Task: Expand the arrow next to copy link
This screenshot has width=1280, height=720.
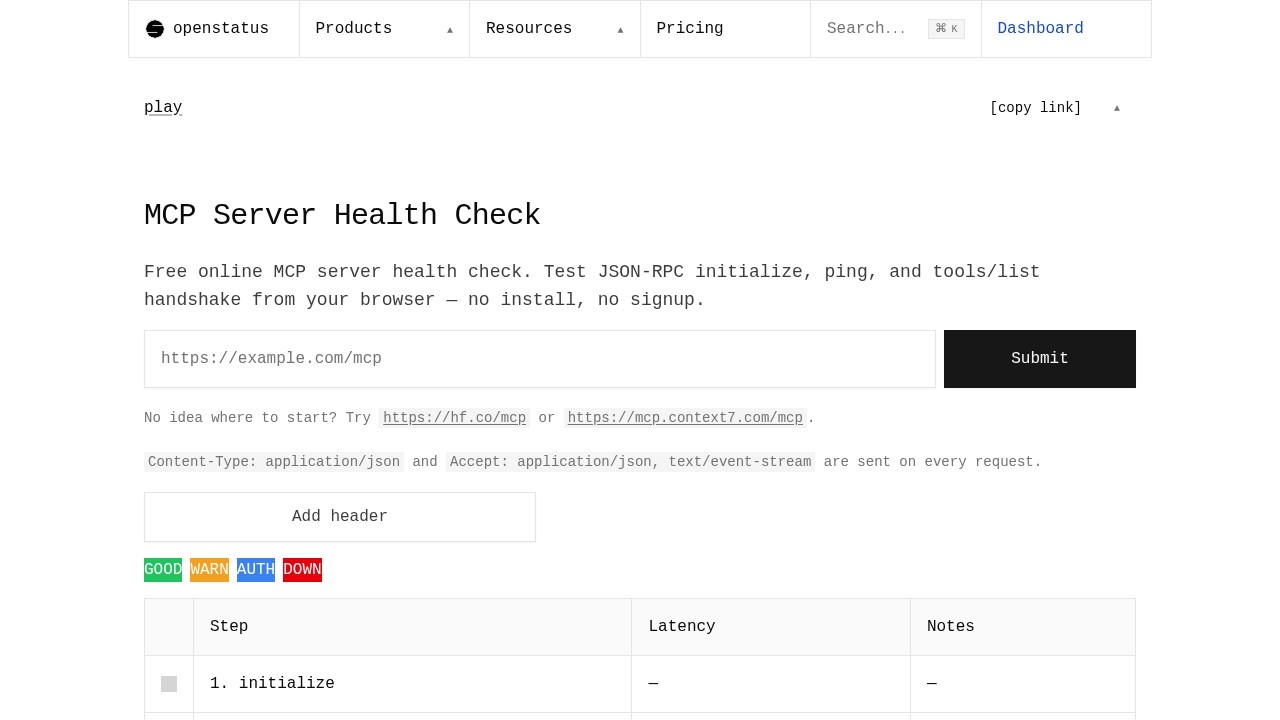Action: tap(1117, 108)
